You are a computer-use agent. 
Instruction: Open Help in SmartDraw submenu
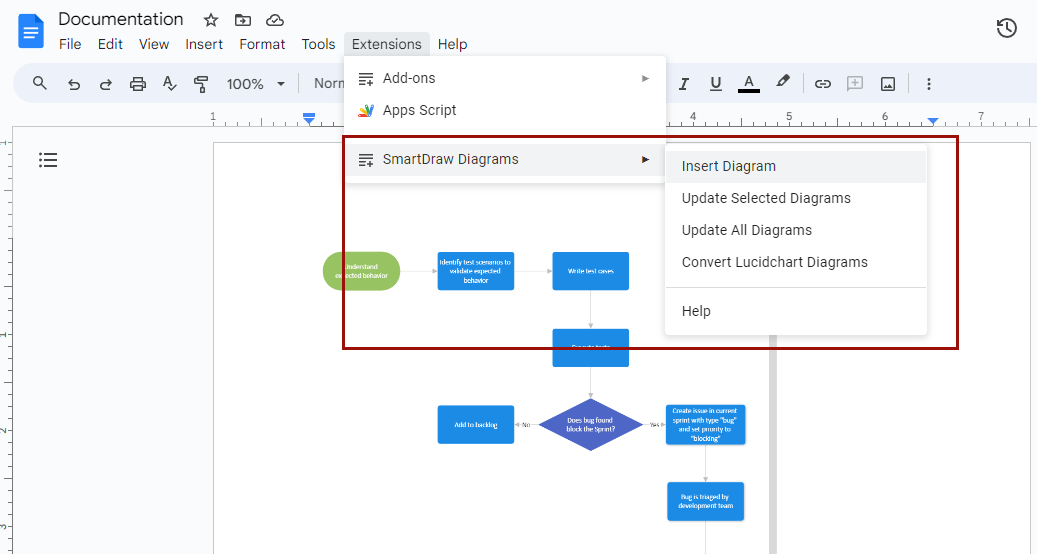pos(796,311)
